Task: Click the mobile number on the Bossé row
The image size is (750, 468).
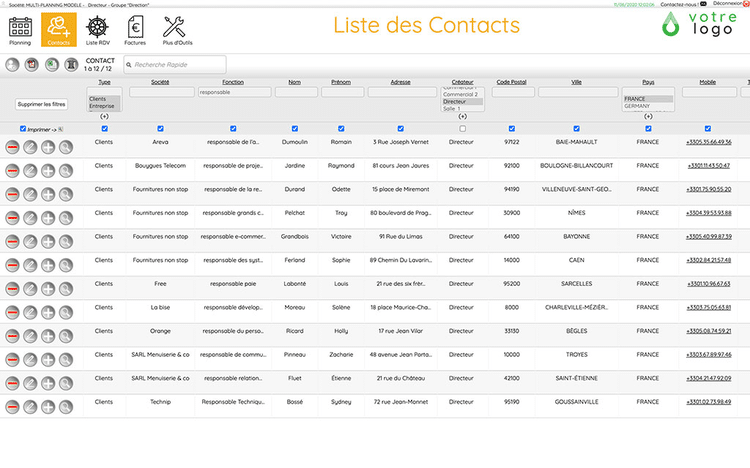Action: 709,402
